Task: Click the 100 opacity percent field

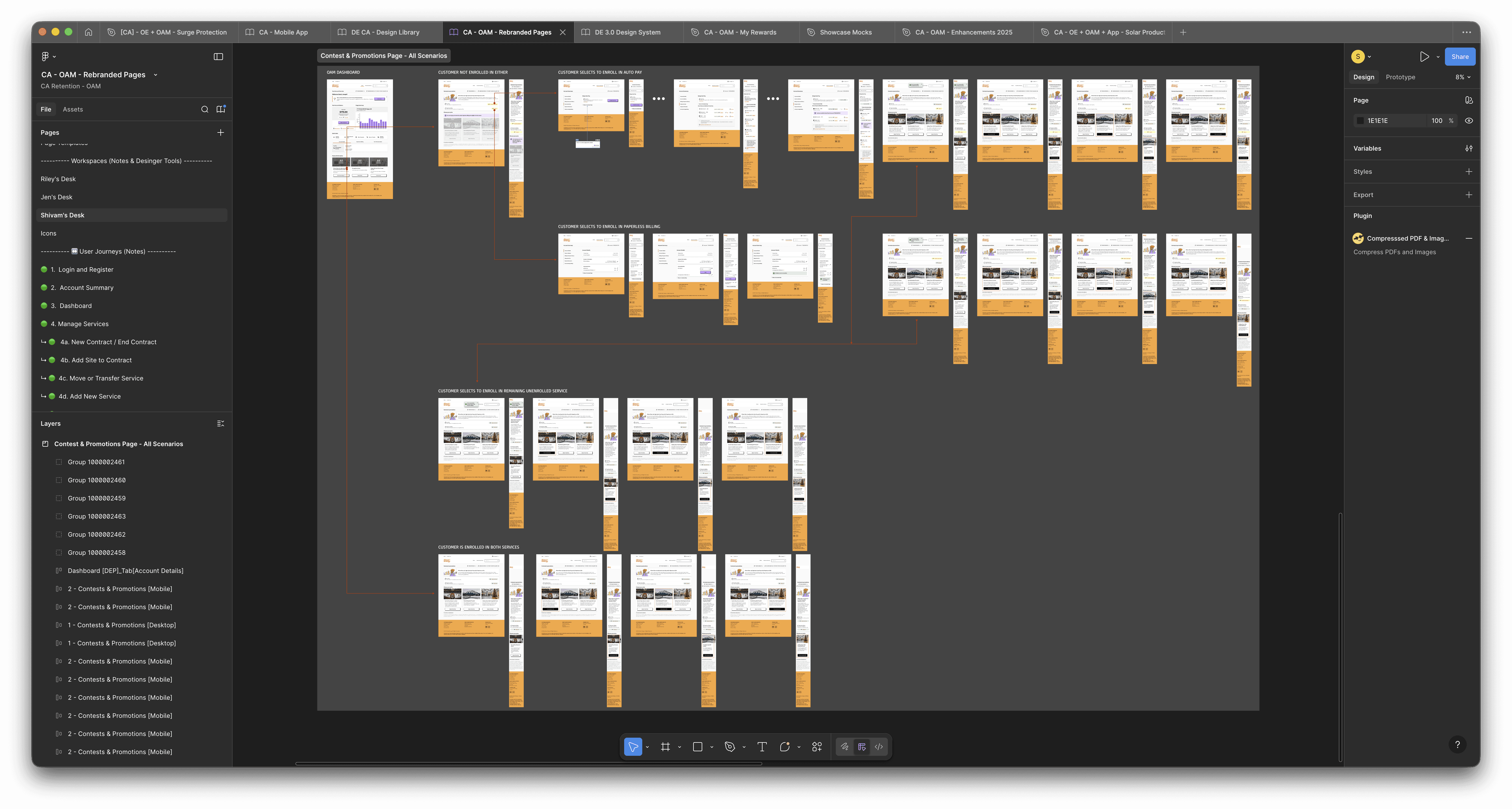Action: pyautogui.click(x=1436, y=121)
